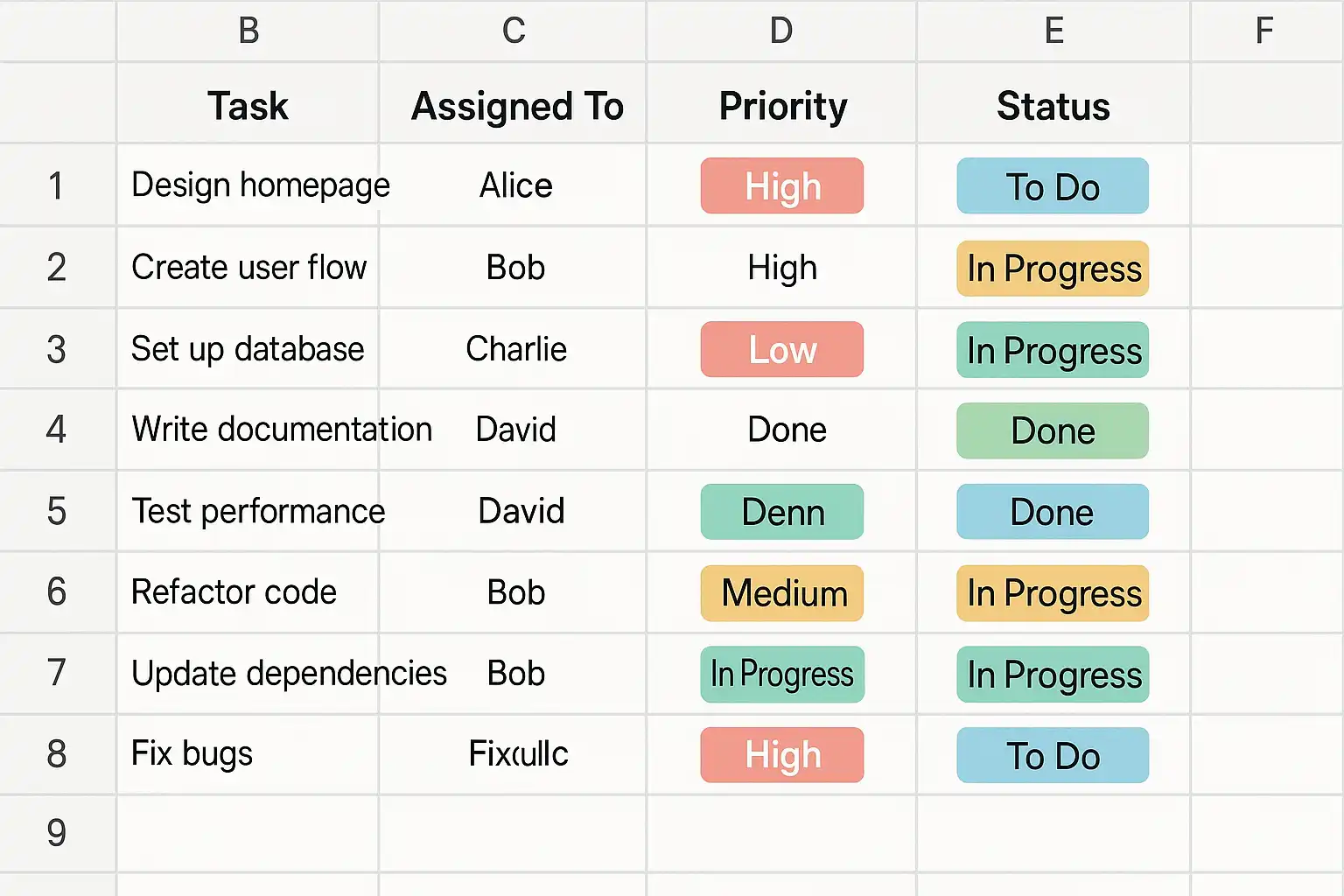1344x896 pixels.
Task: Click the Alice assignee cell
Action: tap(516, 185)
